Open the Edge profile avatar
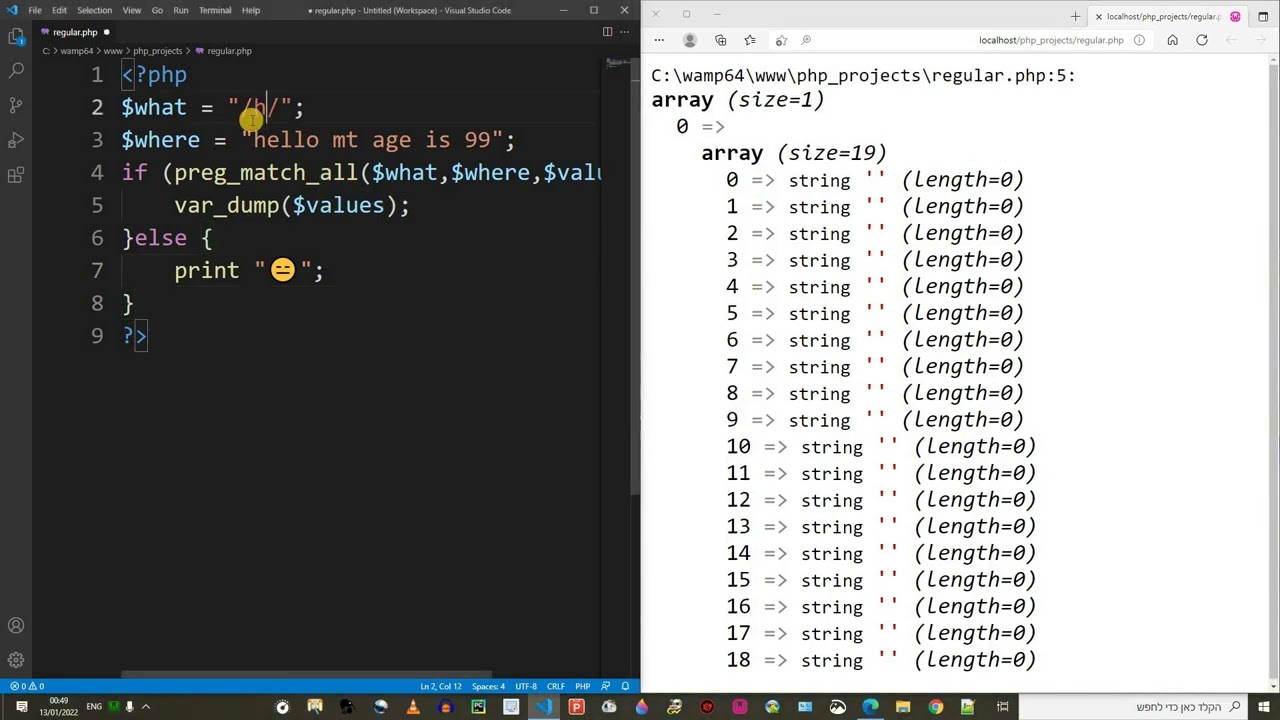This screenshot has width=1280, height=720. [689, 40]
